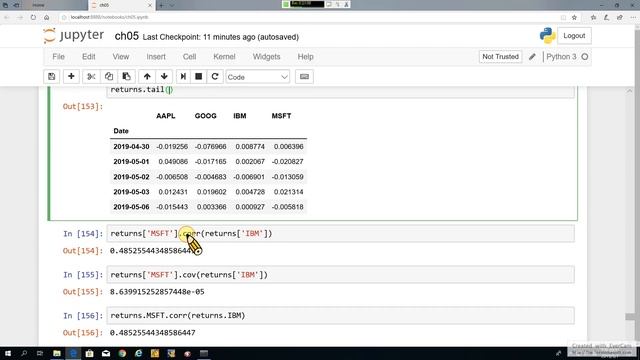Save and checkpoint the notebook

(x=51, y=77)
